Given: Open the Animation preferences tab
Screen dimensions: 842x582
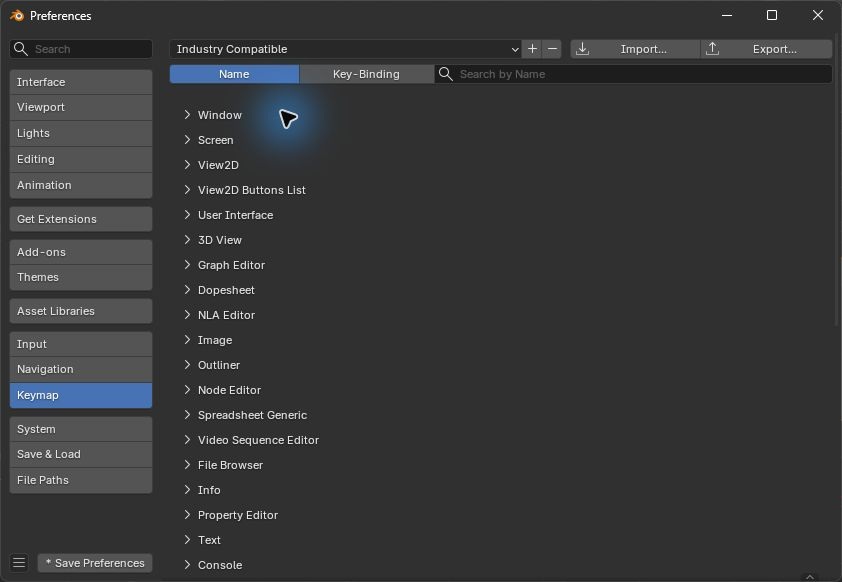Looking at the screenshot, I should point(81,185).
